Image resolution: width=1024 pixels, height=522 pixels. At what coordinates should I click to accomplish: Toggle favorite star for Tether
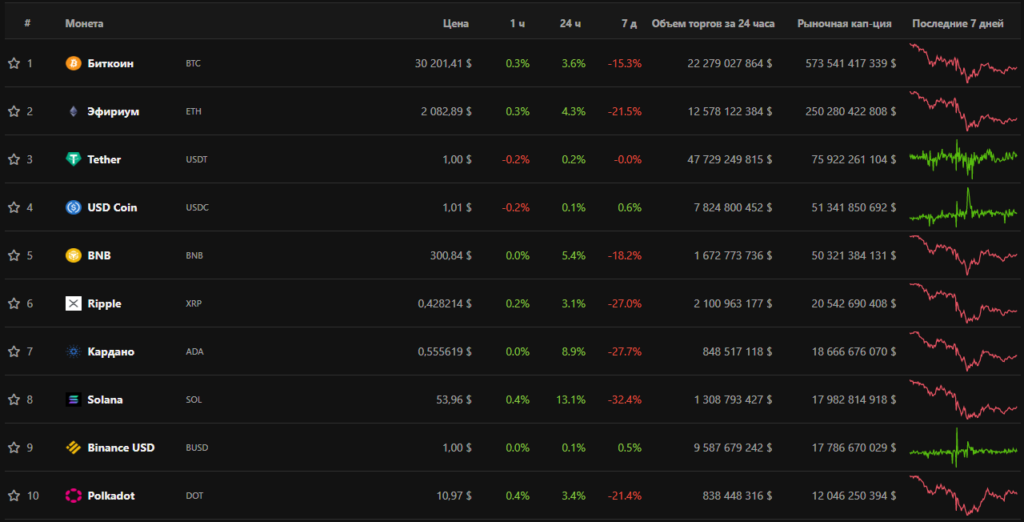14,159
